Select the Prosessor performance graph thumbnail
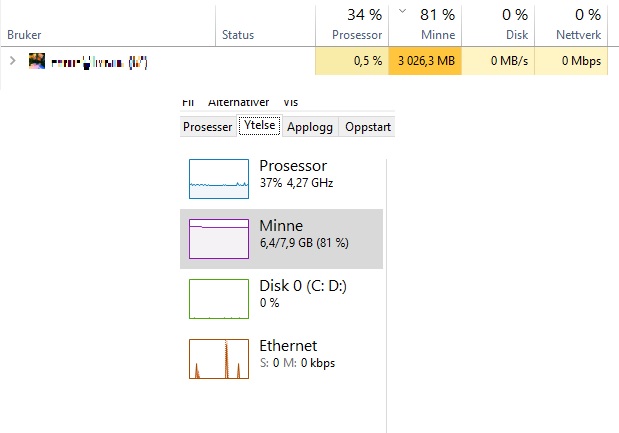This screenshot has width=619, height=433. (219, 179)
